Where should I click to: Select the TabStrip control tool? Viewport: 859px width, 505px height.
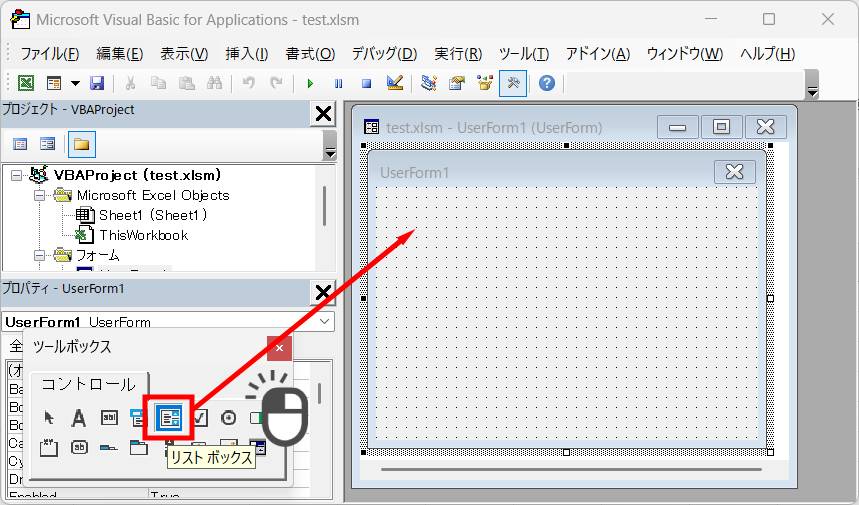[109, 447]
